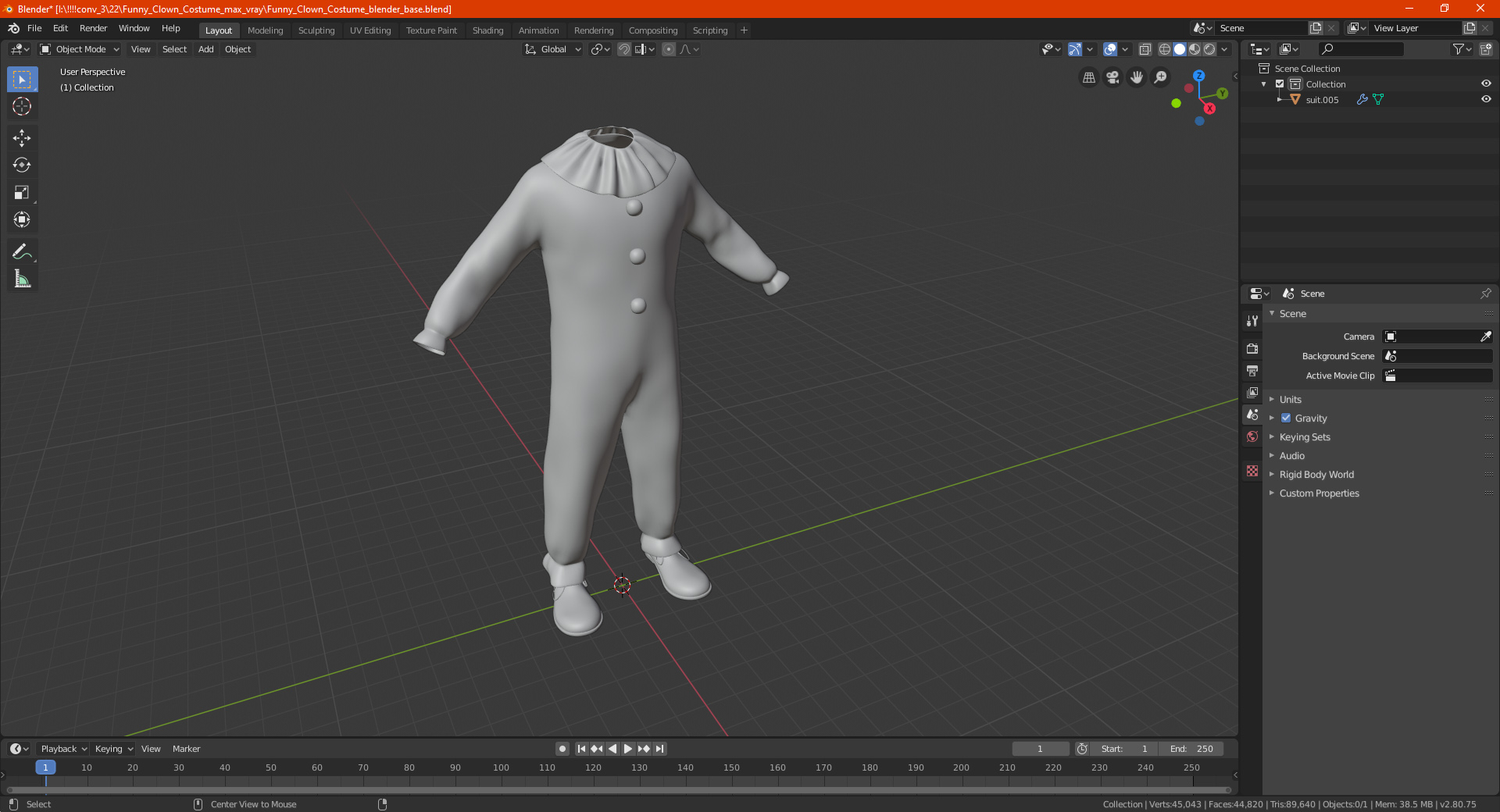Open the Playback dropdown in timeline
Screen dimensions: 1500x812
pyautogui.click(x=63, y=749)
